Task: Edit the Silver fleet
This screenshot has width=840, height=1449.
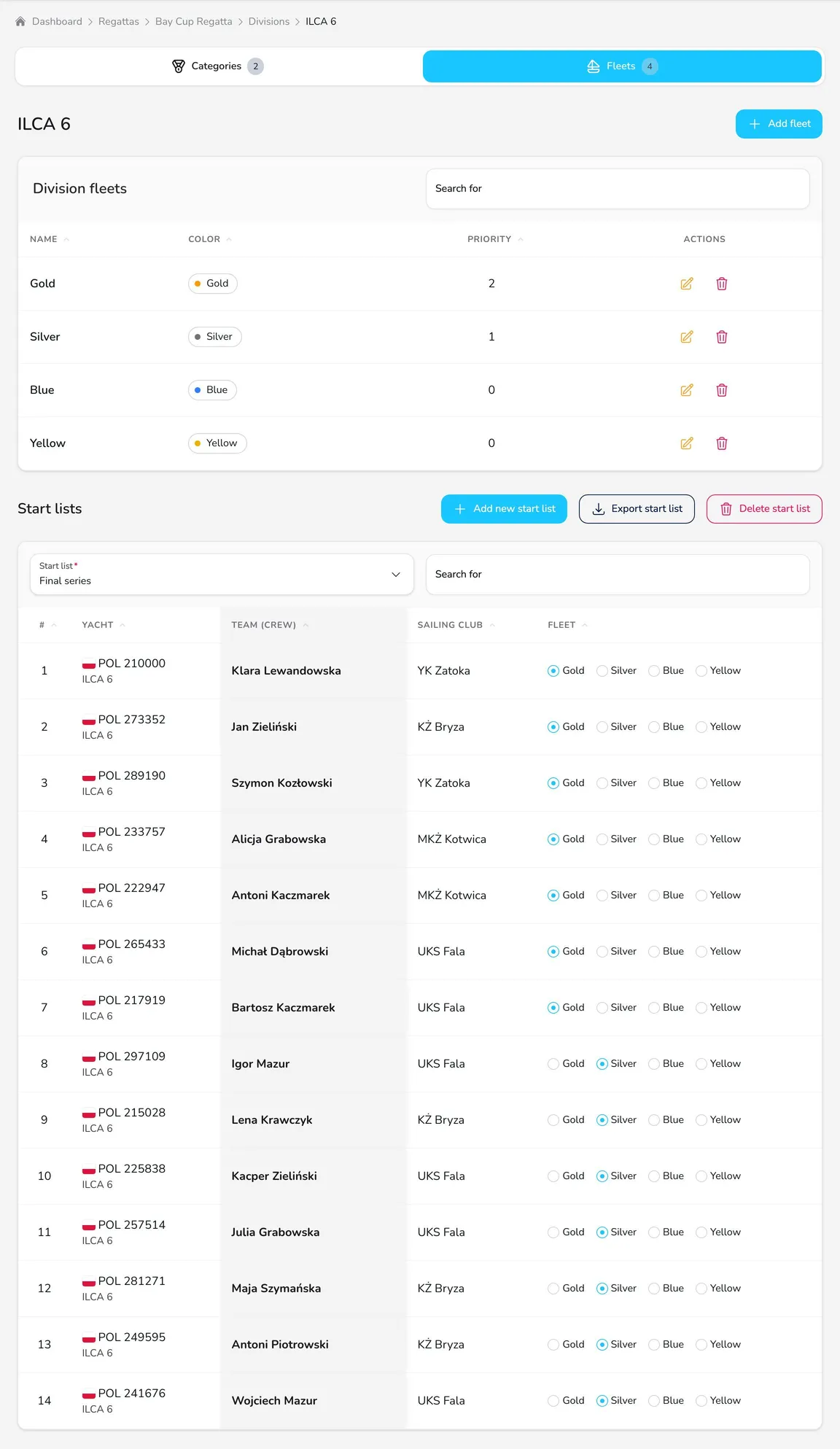Action: tap(687, 337)
